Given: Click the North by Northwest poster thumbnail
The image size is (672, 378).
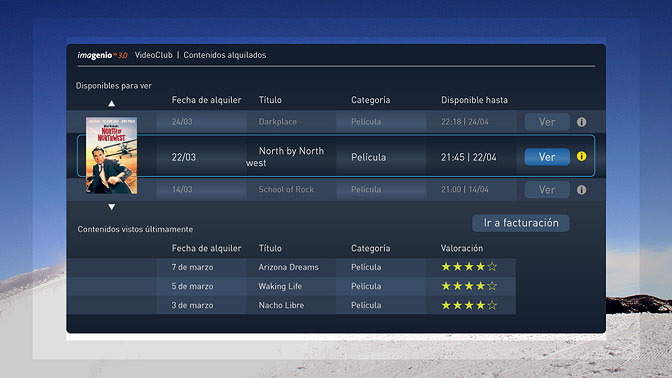Looking at the screenshot, I should tap(111, 155).
